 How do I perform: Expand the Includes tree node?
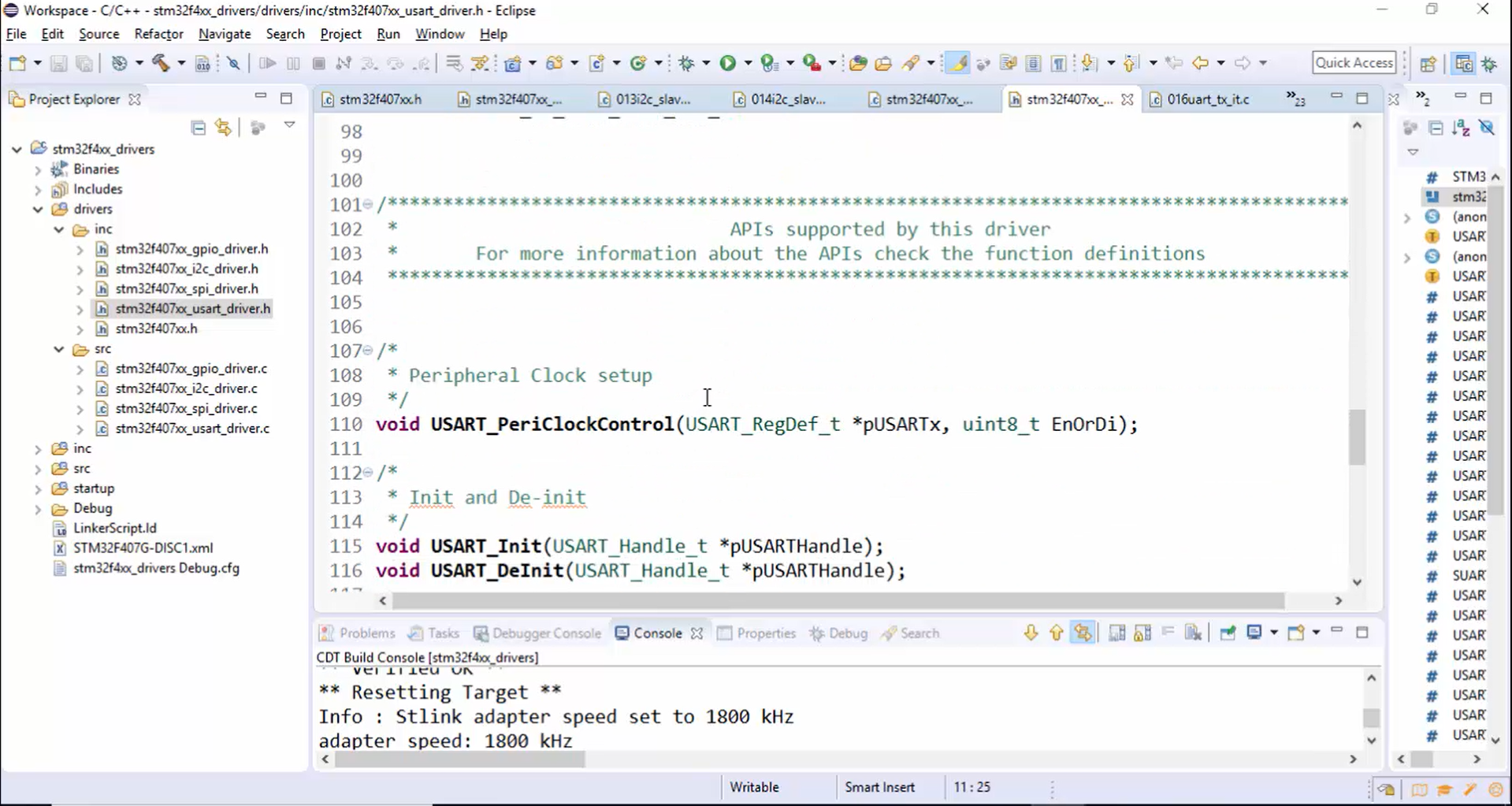click(x=38, y=189)
